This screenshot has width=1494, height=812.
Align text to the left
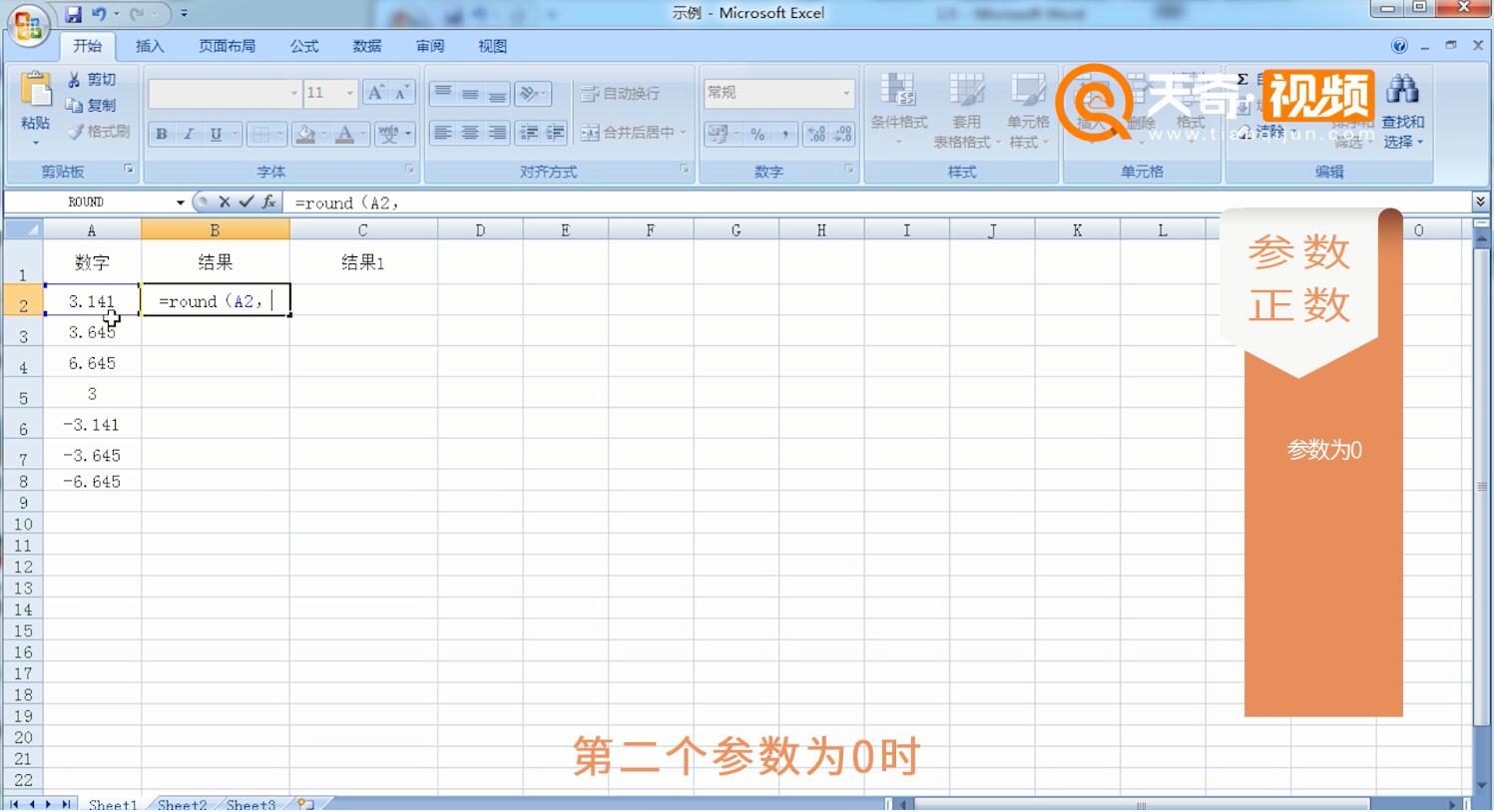442,133
